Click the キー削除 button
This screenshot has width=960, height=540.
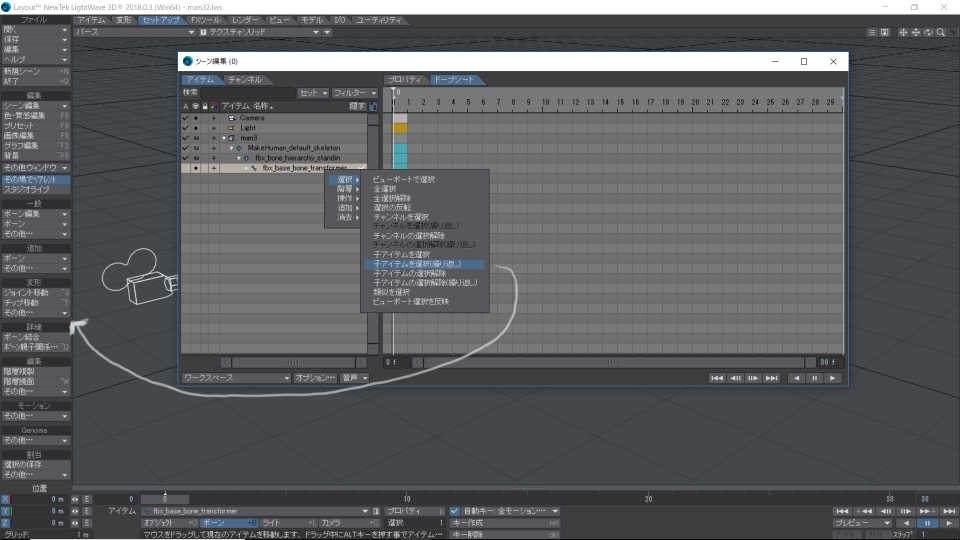[x=506, y=534]
